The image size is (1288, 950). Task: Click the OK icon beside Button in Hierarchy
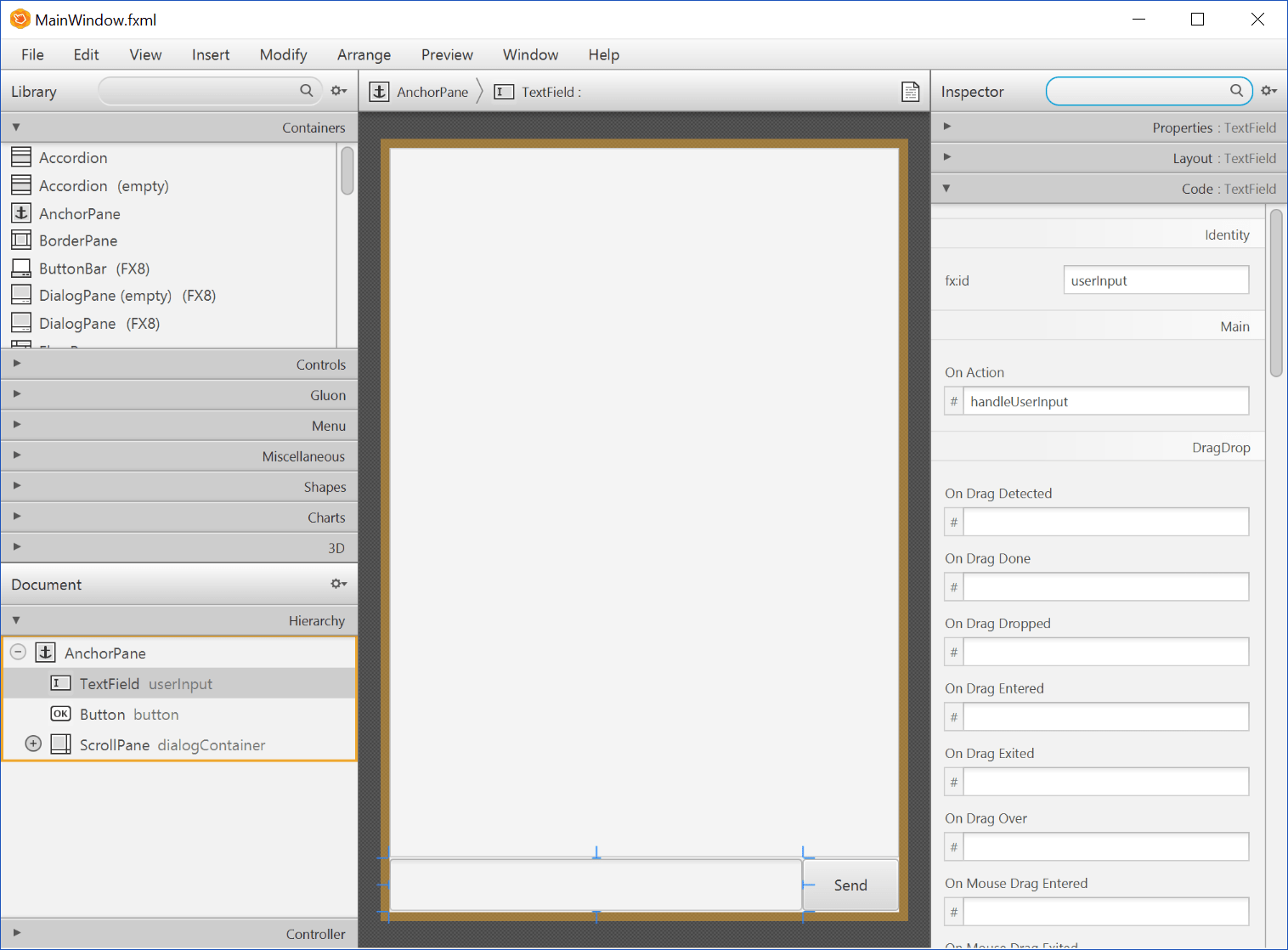(60, 714)
